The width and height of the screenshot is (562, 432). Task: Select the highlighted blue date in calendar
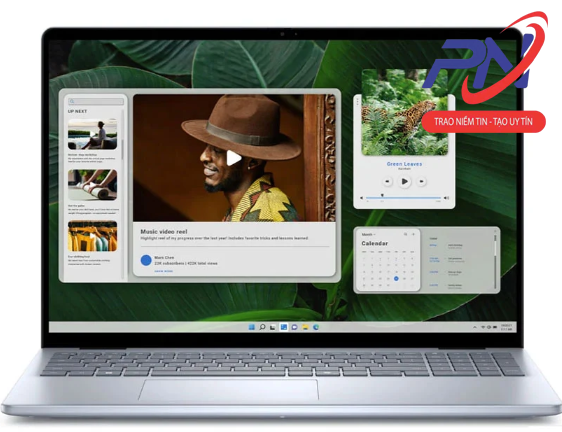[396, 279]
